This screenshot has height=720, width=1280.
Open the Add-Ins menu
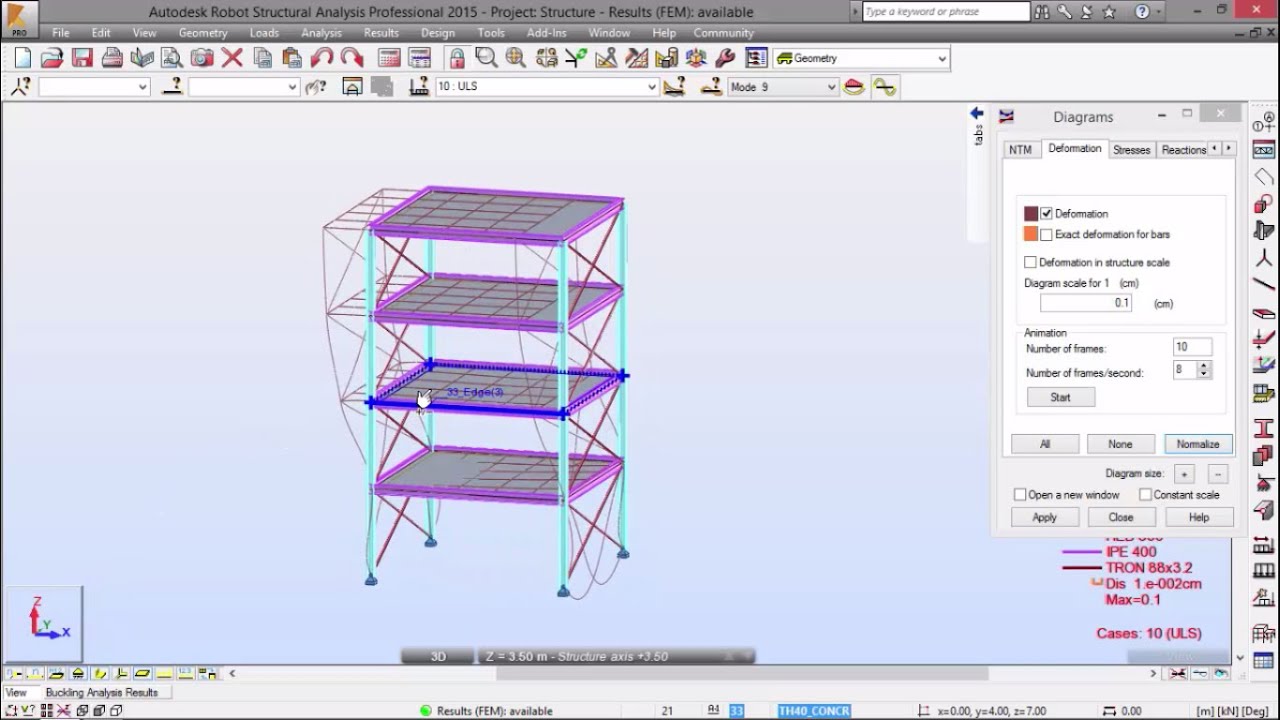click(546, 33)
